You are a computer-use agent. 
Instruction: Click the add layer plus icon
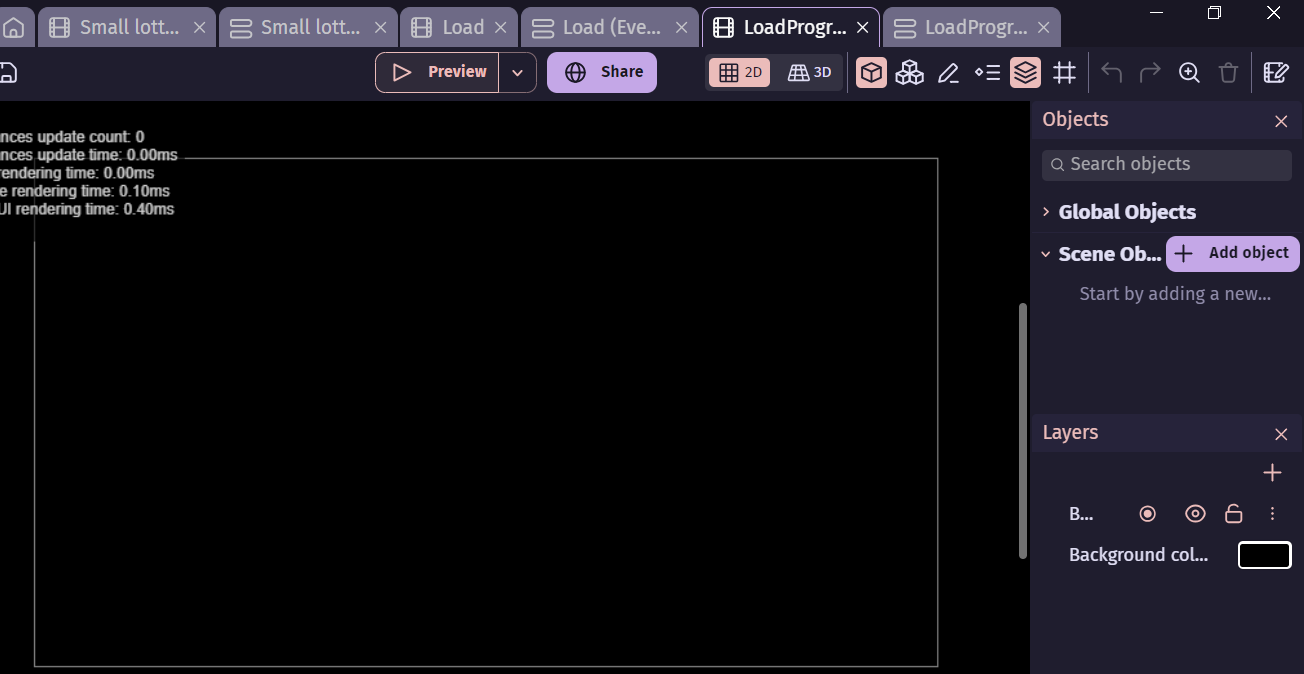point(1272,473)
